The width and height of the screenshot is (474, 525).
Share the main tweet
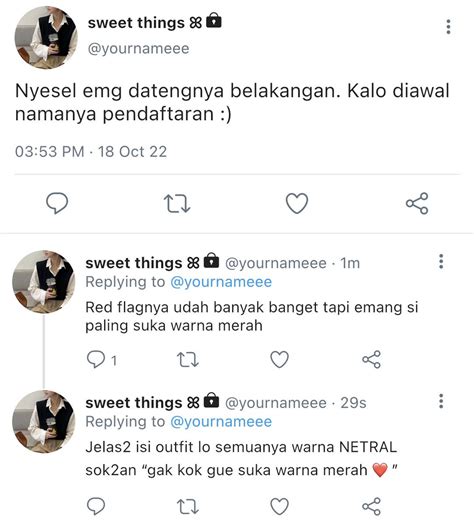tap(417, 203)
